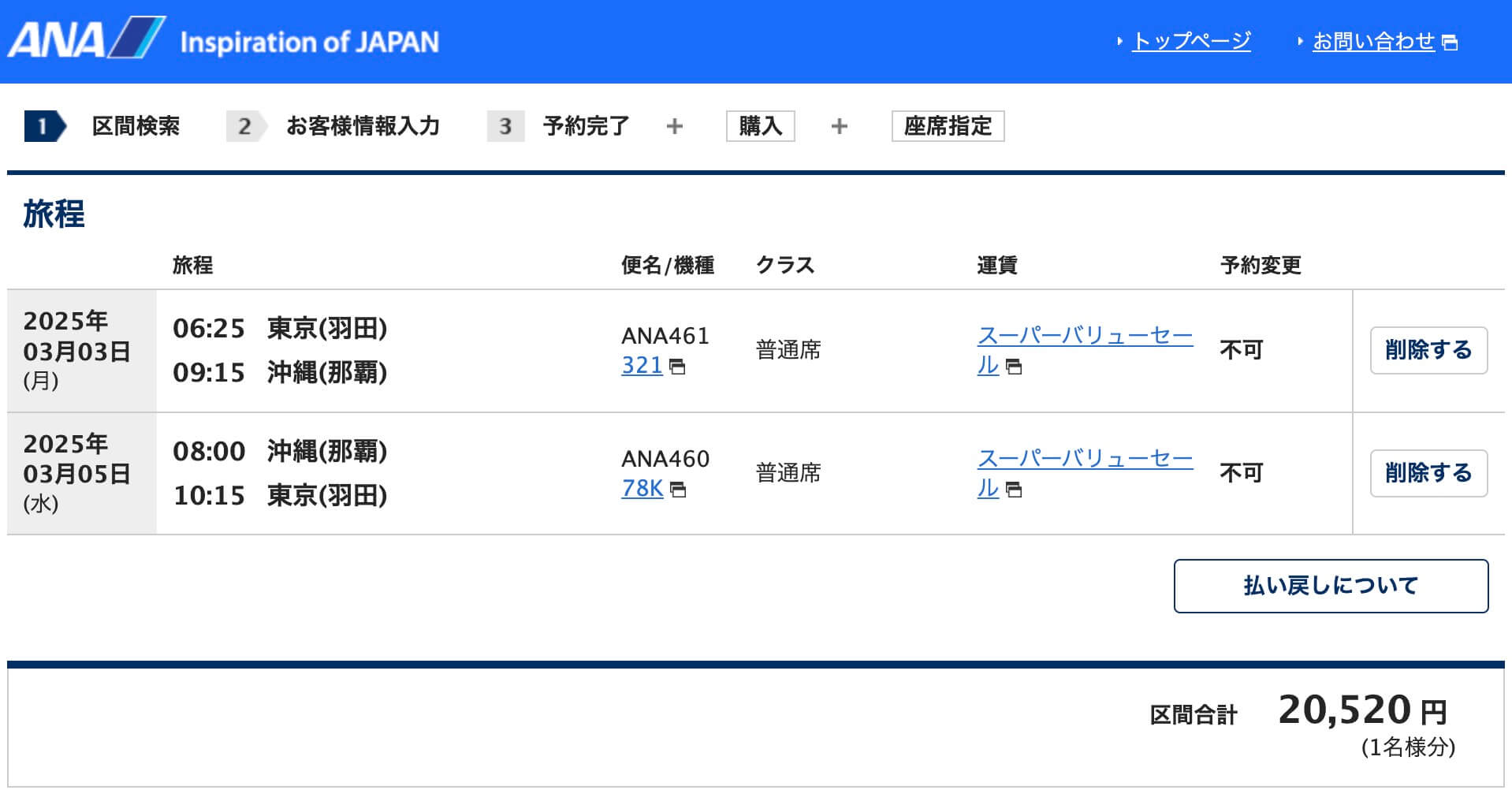Open the トップページ link
1512x801 pixels.
tap(1191, 41)
